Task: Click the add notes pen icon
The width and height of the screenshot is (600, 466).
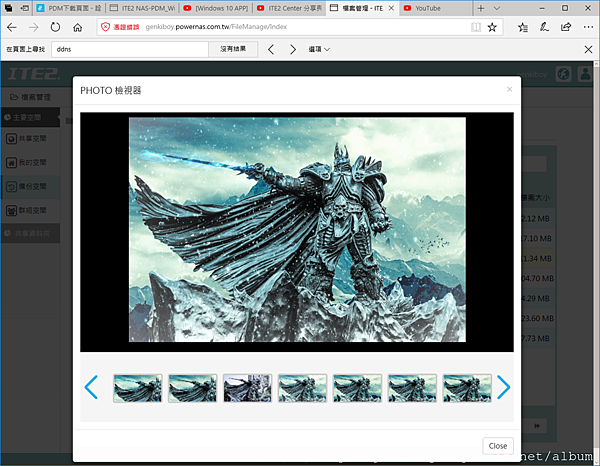Action: click(x=544, y=27)
